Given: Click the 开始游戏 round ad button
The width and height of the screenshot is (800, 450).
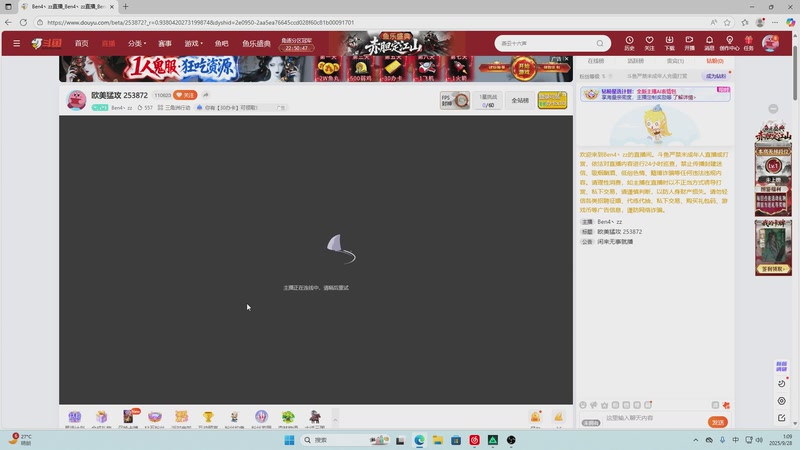Looking at the screenshot, I should coord(524,69).
